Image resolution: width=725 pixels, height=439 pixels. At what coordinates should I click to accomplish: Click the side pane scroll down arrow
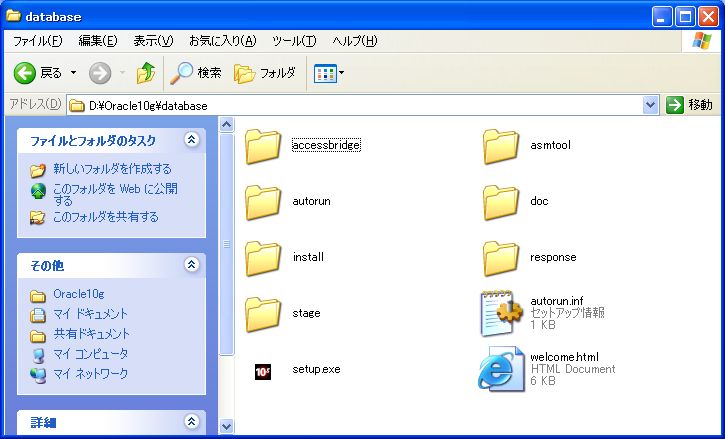tap(227, 426)
